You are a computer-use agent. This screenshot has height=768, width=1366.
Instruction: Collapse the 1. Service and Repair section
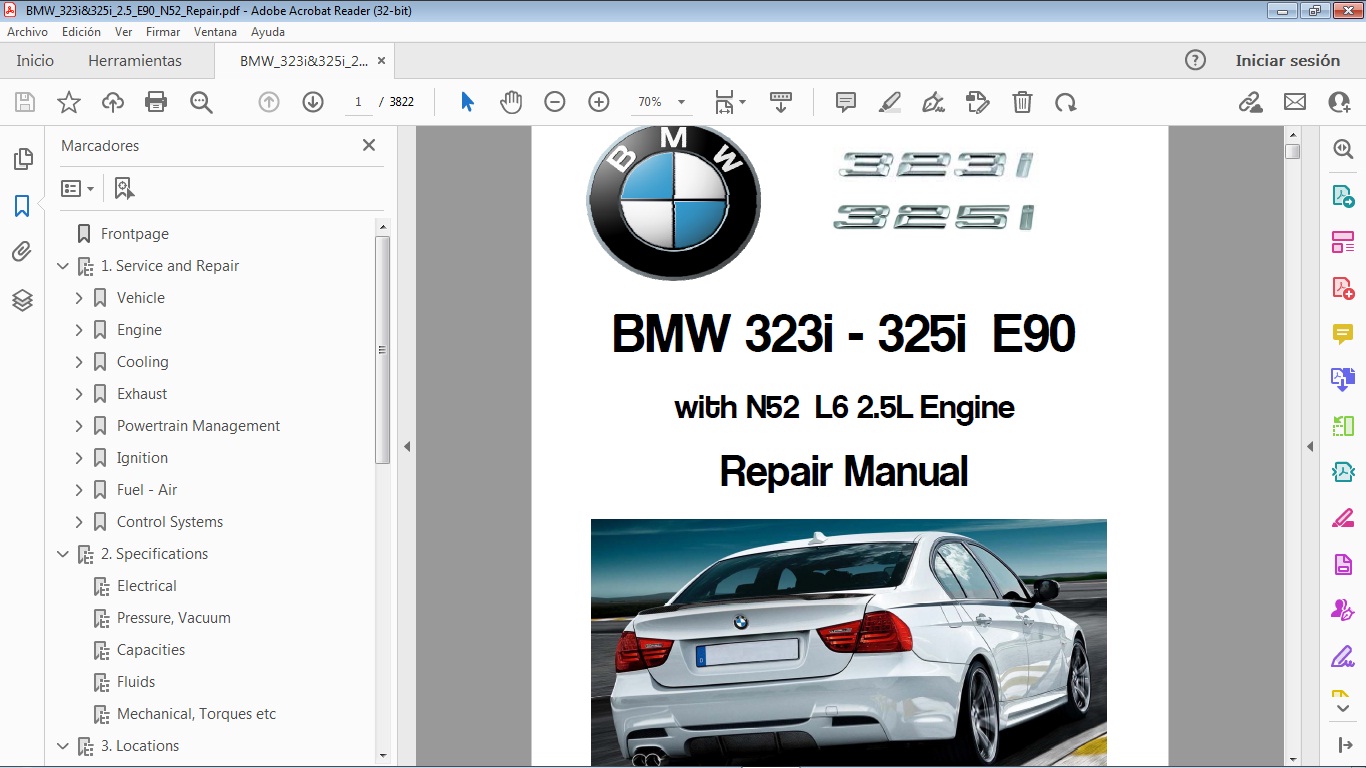click(x=63, y=266)
